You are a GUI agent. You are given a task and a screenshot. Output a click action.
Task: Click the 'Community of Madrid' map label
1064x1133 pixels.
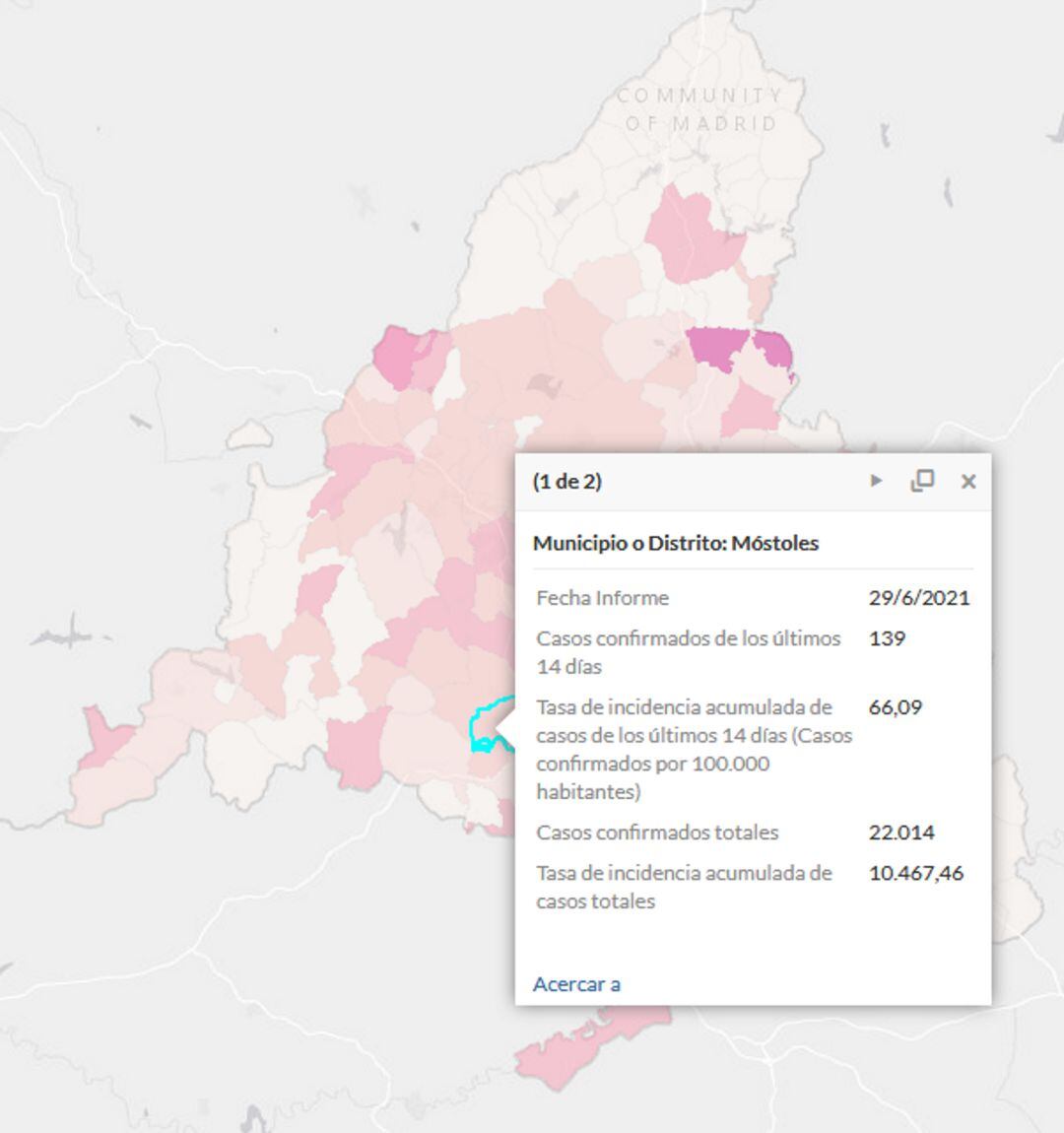click(700, 108)
